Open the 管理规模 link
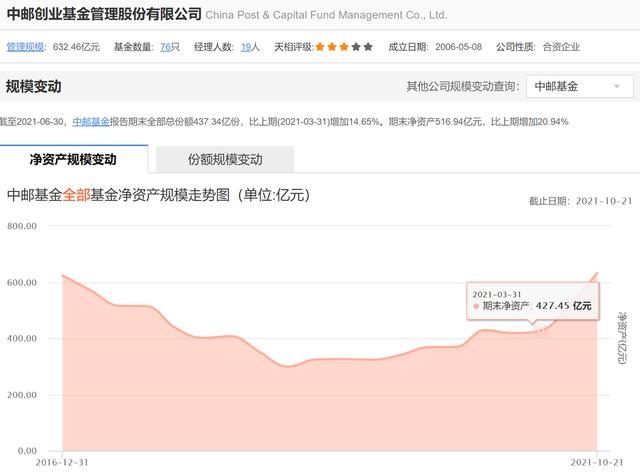The width and height of the screenshot is (640, 474). (x=25, y=47)
